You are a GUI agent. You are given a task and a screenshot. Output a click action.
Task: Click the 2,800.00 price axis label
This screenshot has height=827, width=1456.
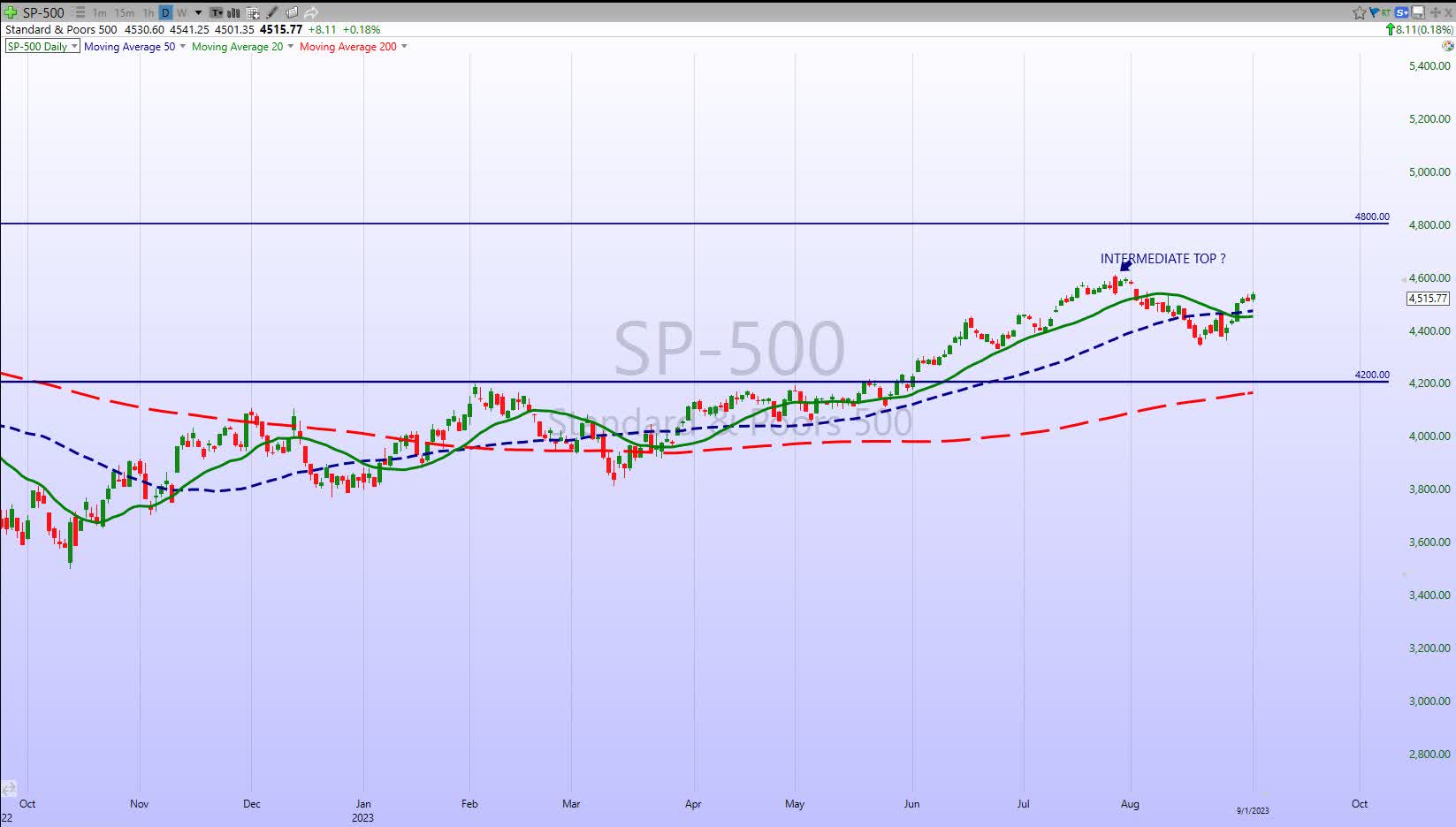point(1429,754)
